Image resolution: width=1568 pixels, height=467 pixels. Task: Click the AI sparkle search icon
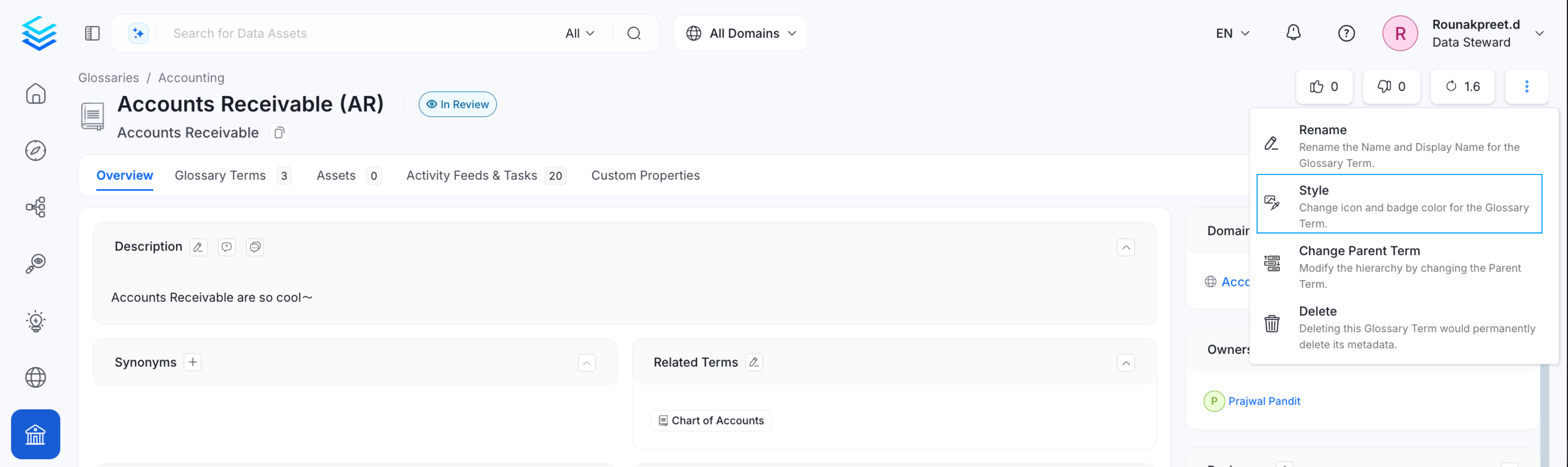[x=138, y=33]
